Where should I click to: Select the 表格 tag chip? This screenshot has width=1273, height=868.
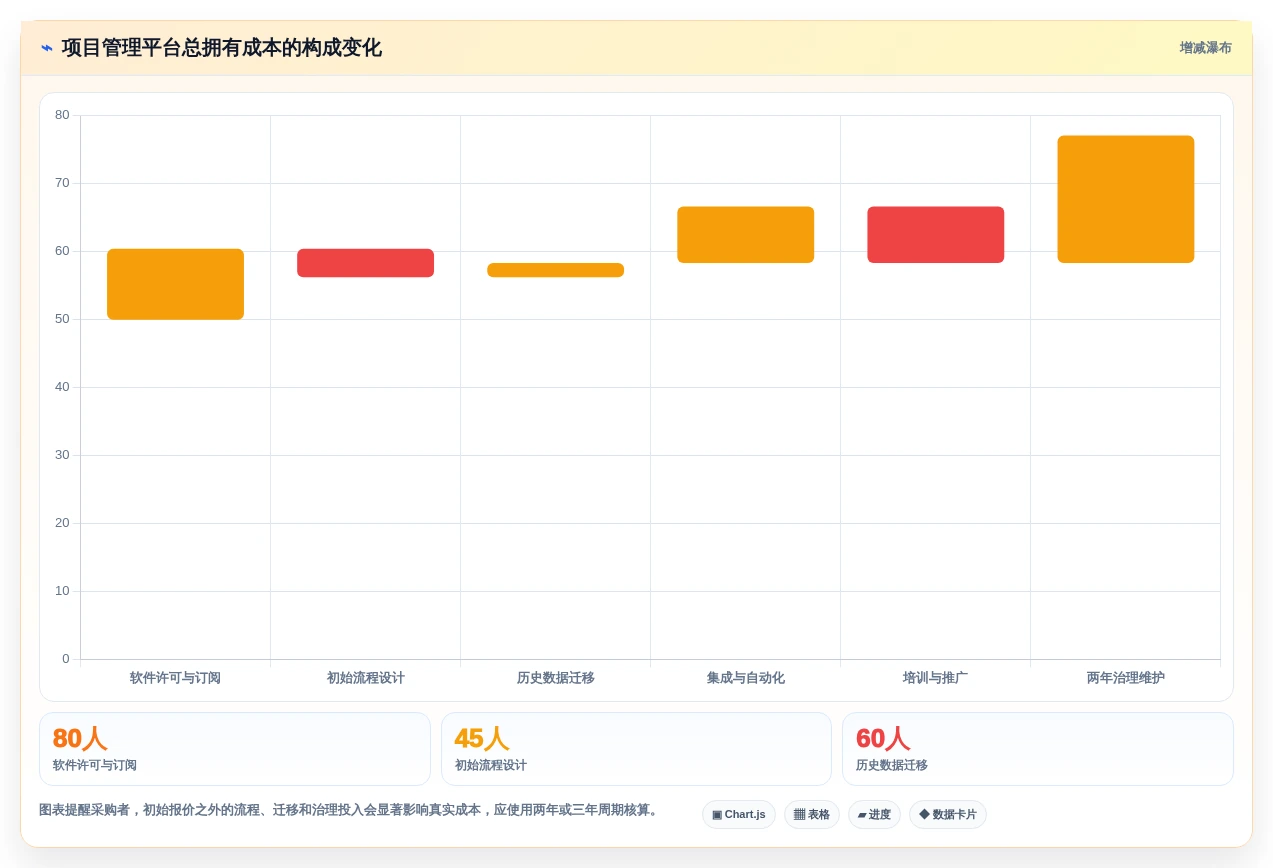tap(811, 815)
